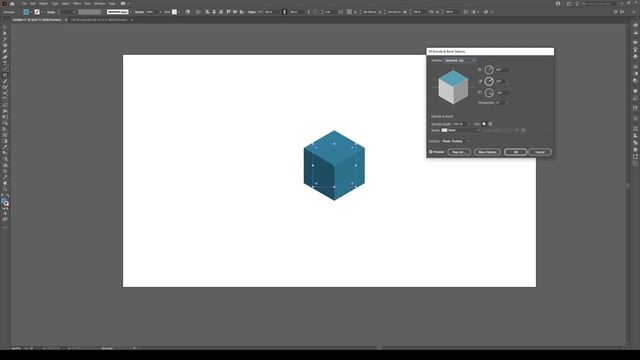Click the fill color swatch in control bar
The height and width of the screenshot is (360, 640).
pos(27,12)
